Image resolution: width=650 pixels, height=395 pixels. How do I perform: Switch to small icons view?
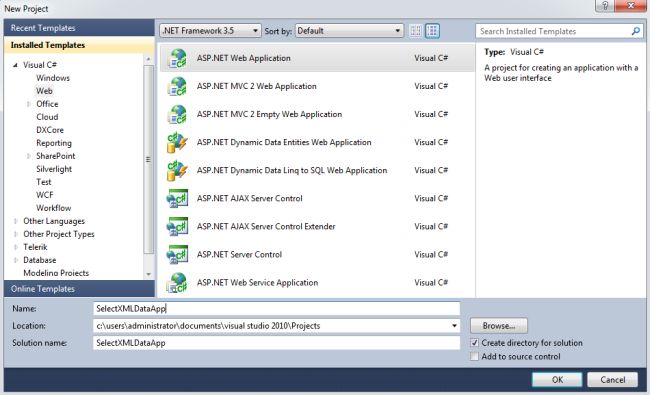415,31
